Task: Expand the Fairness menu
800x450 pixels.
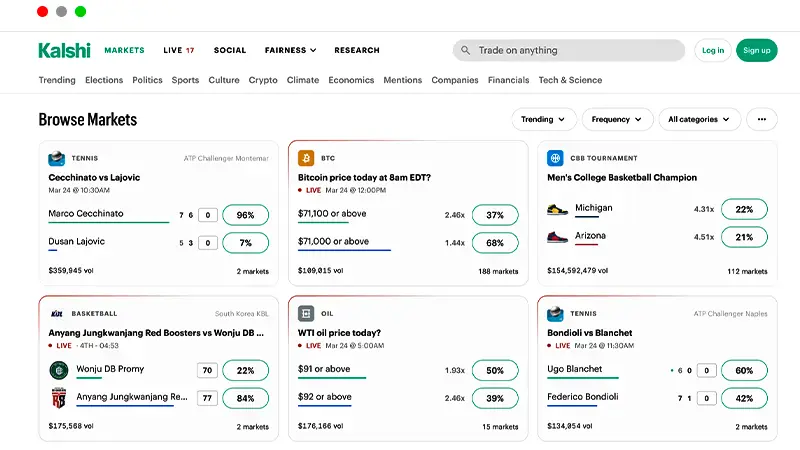Action: coord(290,51)
